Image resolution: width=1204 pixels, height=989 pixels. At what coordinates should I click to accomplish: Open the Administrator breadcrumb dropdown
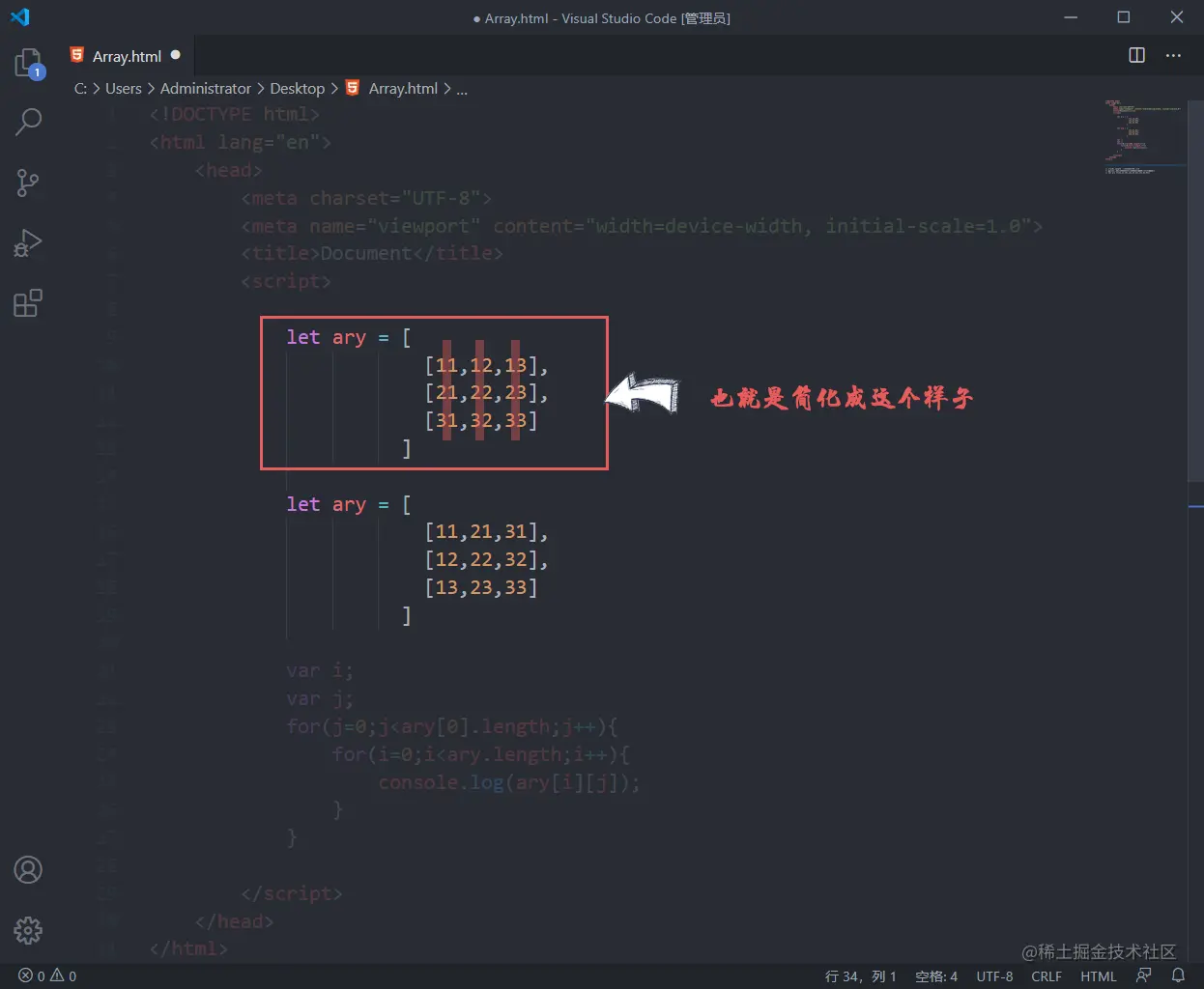coord(205,88)
